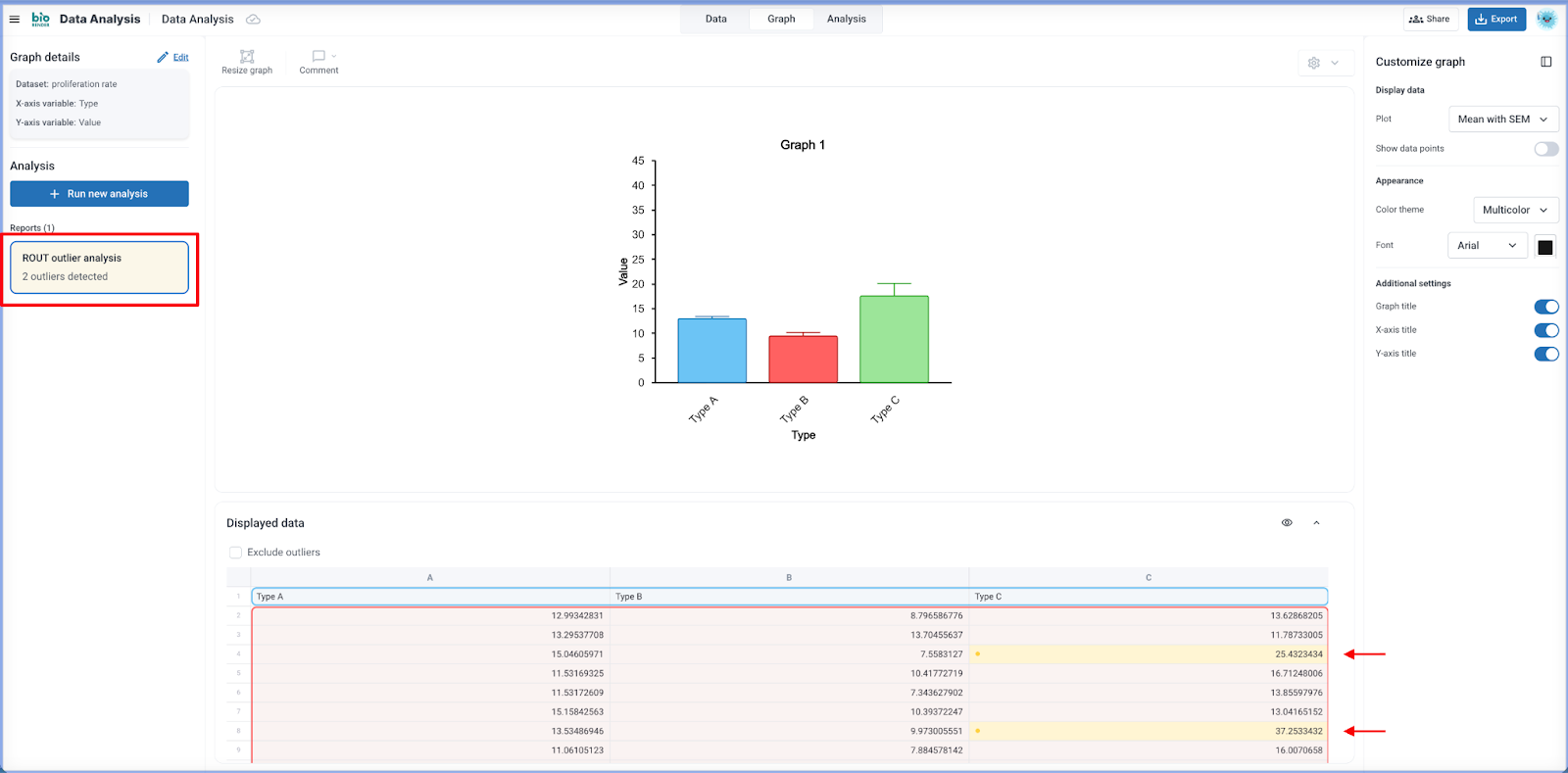Open the hamburger menu icon

coord(15,20)
